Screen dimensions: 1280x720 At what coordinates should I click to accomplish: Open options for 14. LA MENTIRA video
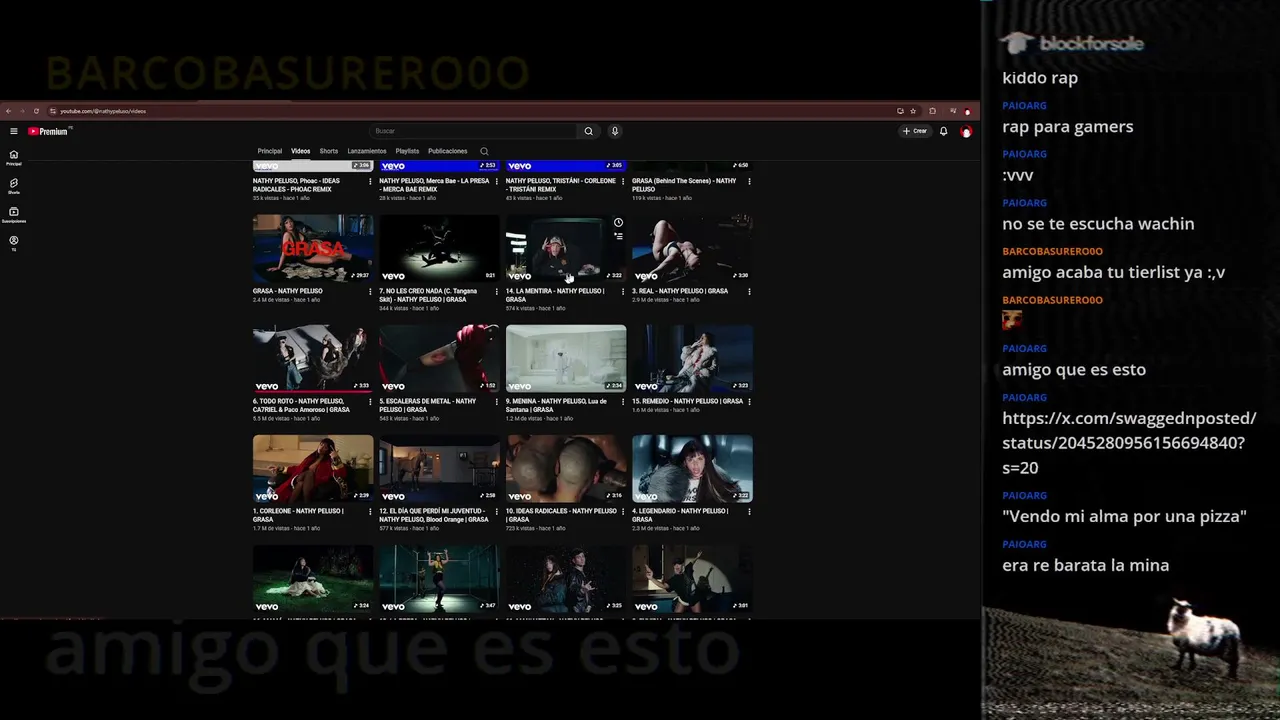pyautogui.click(x=623, y=293)
